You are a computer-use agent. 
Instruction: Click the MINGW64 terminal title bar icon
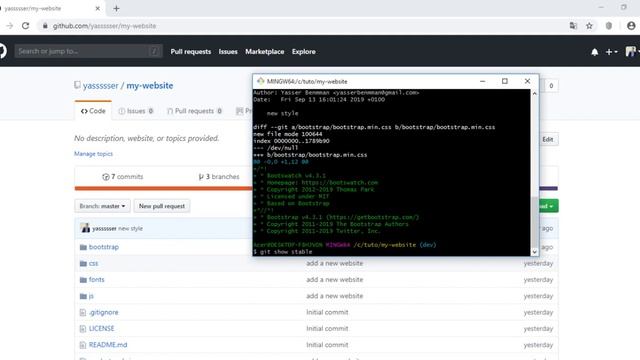pos(260,81)
